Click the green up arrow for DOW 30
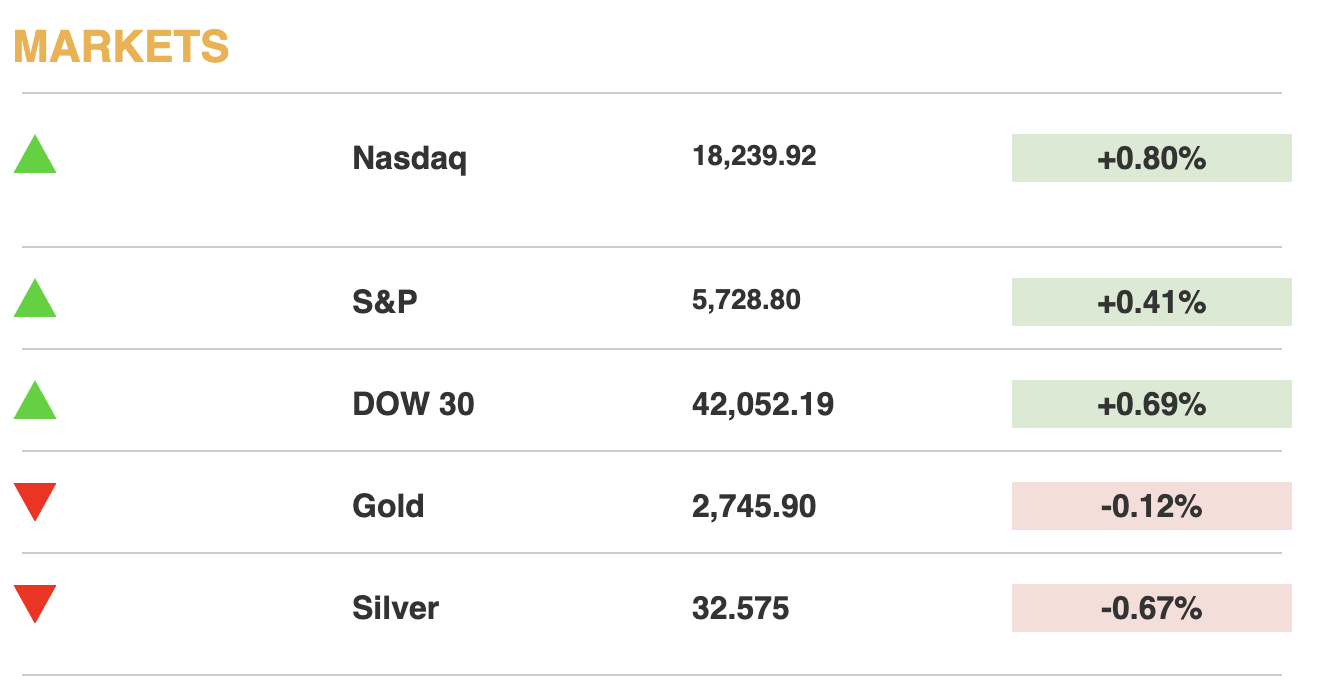 coord(35,403)
